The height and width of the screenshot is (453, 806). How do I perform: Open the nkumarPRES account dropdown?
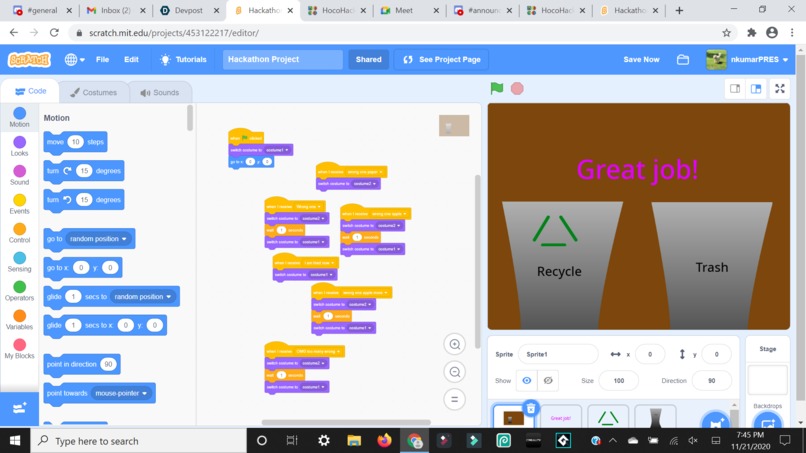(x=747, y=60)
